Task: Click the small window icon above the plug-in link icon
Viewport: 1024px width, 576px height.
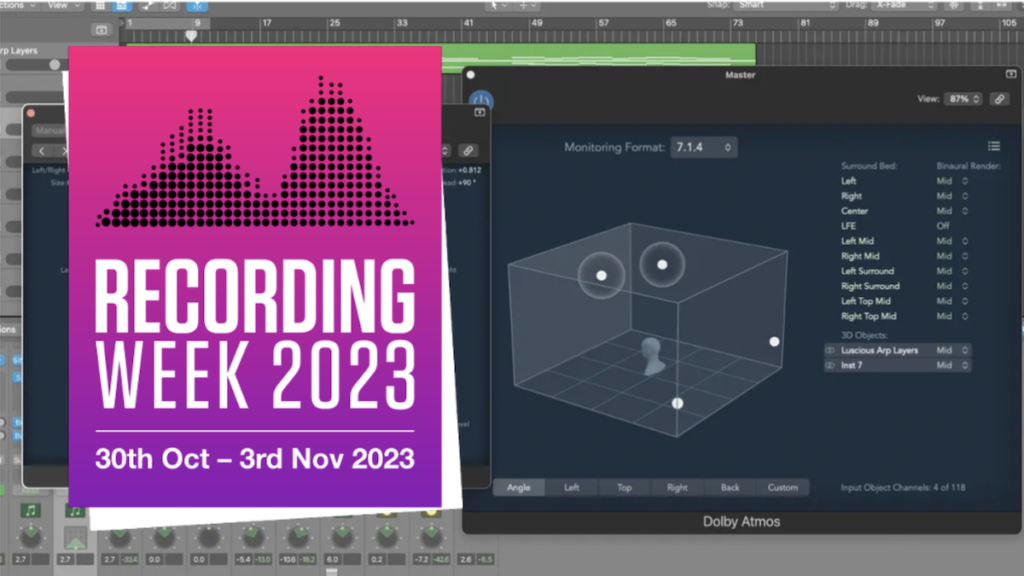Action: pyautogui.click(x=479, y=112)
